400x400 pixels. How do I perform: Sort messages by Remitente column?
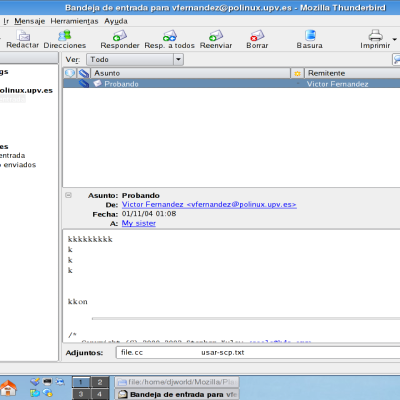352,73
